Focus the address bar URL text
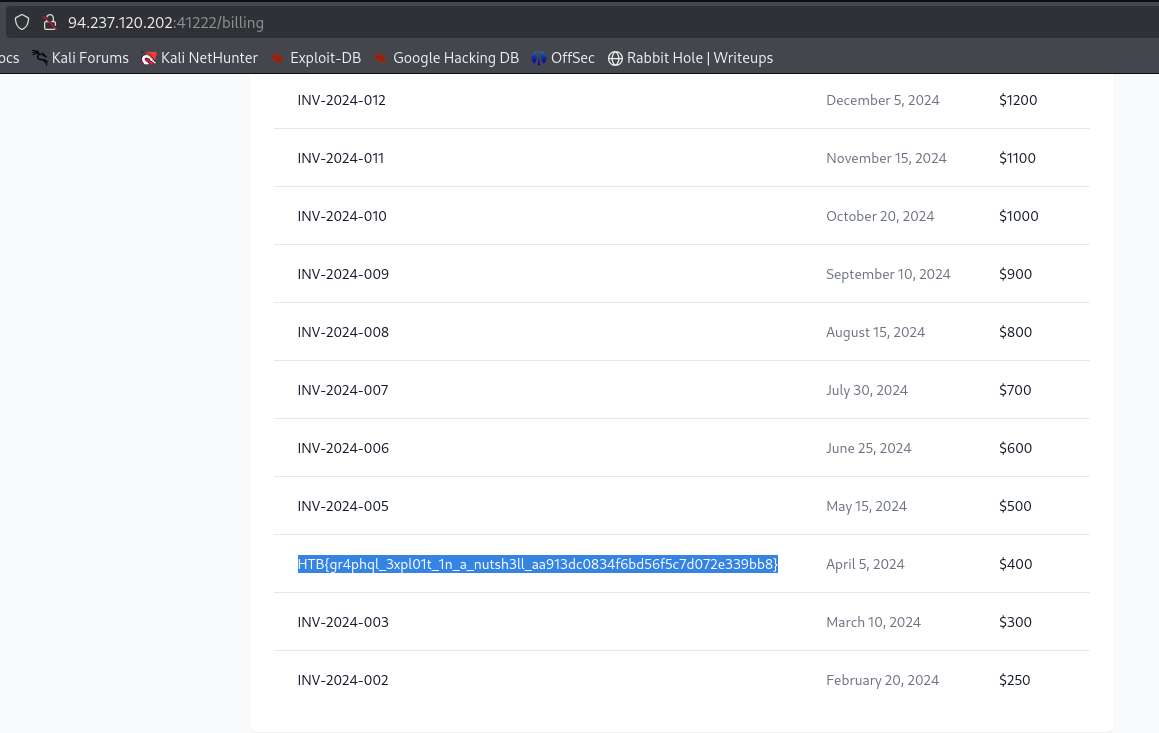 click(166, 22)
